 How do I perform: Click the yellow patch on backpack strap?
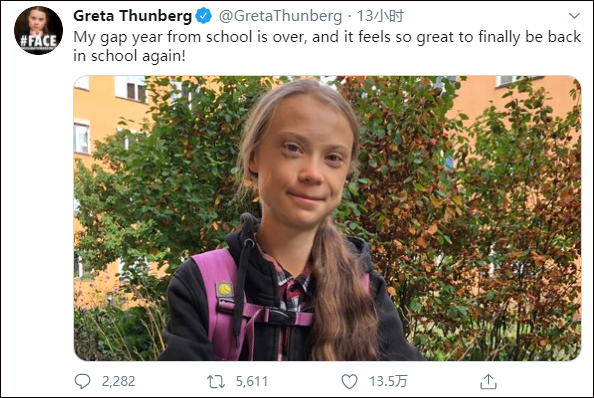pos(224,290)
